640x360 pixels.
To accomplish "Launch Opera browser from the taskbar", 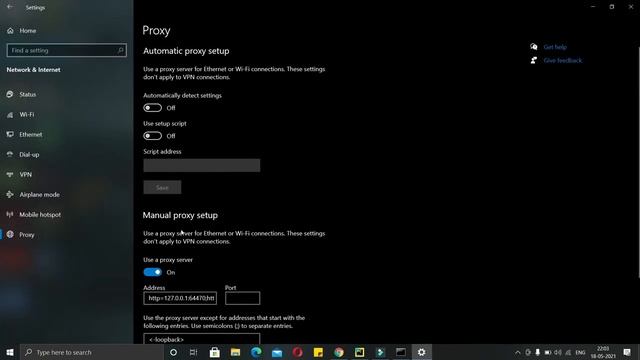I will pos(298,352).
